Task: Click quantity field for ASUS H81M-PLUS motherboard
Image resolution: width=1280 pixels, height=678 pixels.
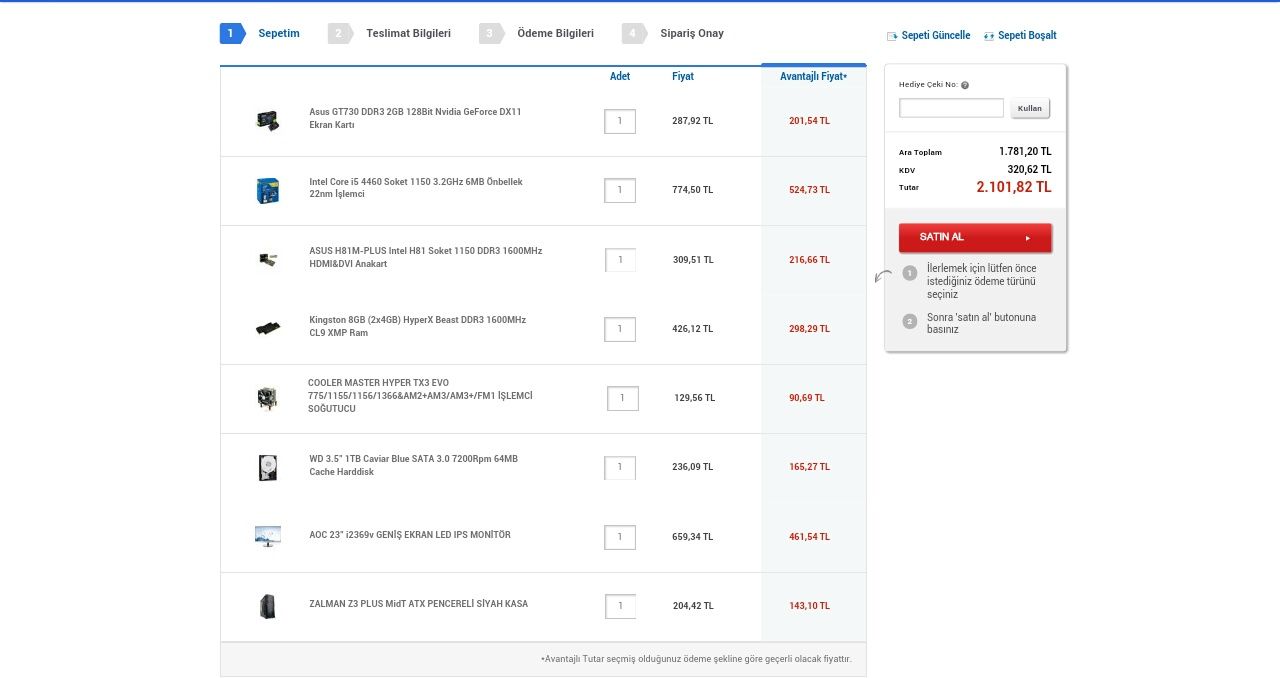Action: (620, 260)
